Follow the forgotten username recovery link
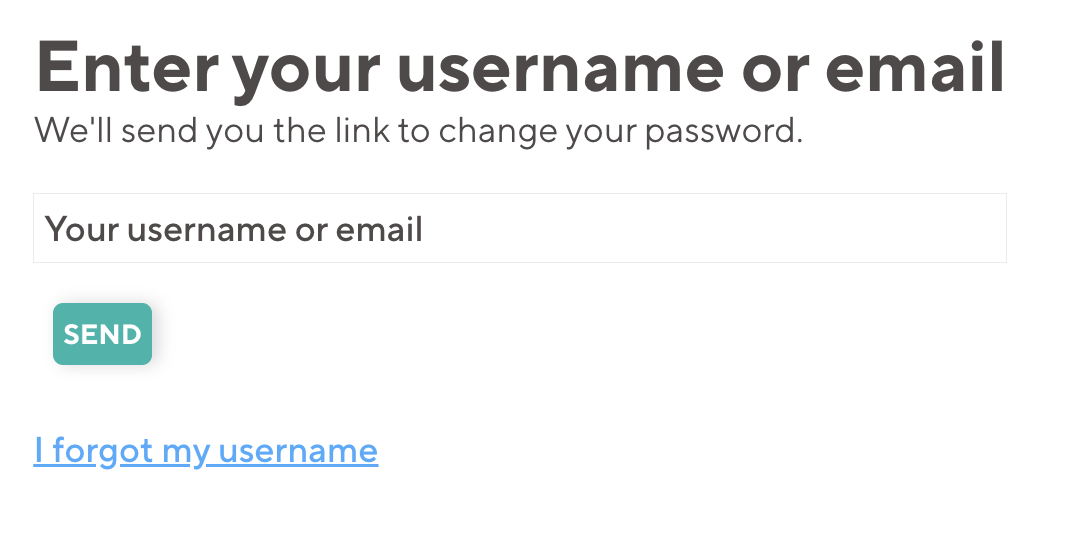Image resolution: width=1072 pixels, height=548 pixels. pos(205,451)
